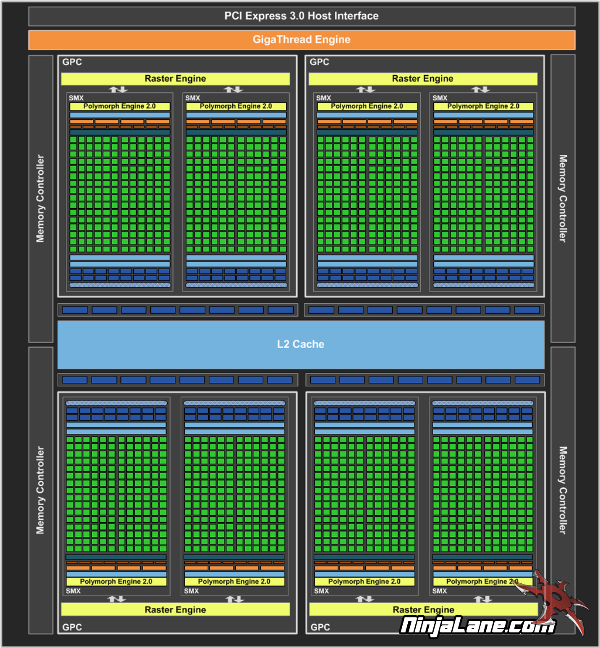
Task: Click the GPC label of the upper-left cluster
Action: pos(72,62)
